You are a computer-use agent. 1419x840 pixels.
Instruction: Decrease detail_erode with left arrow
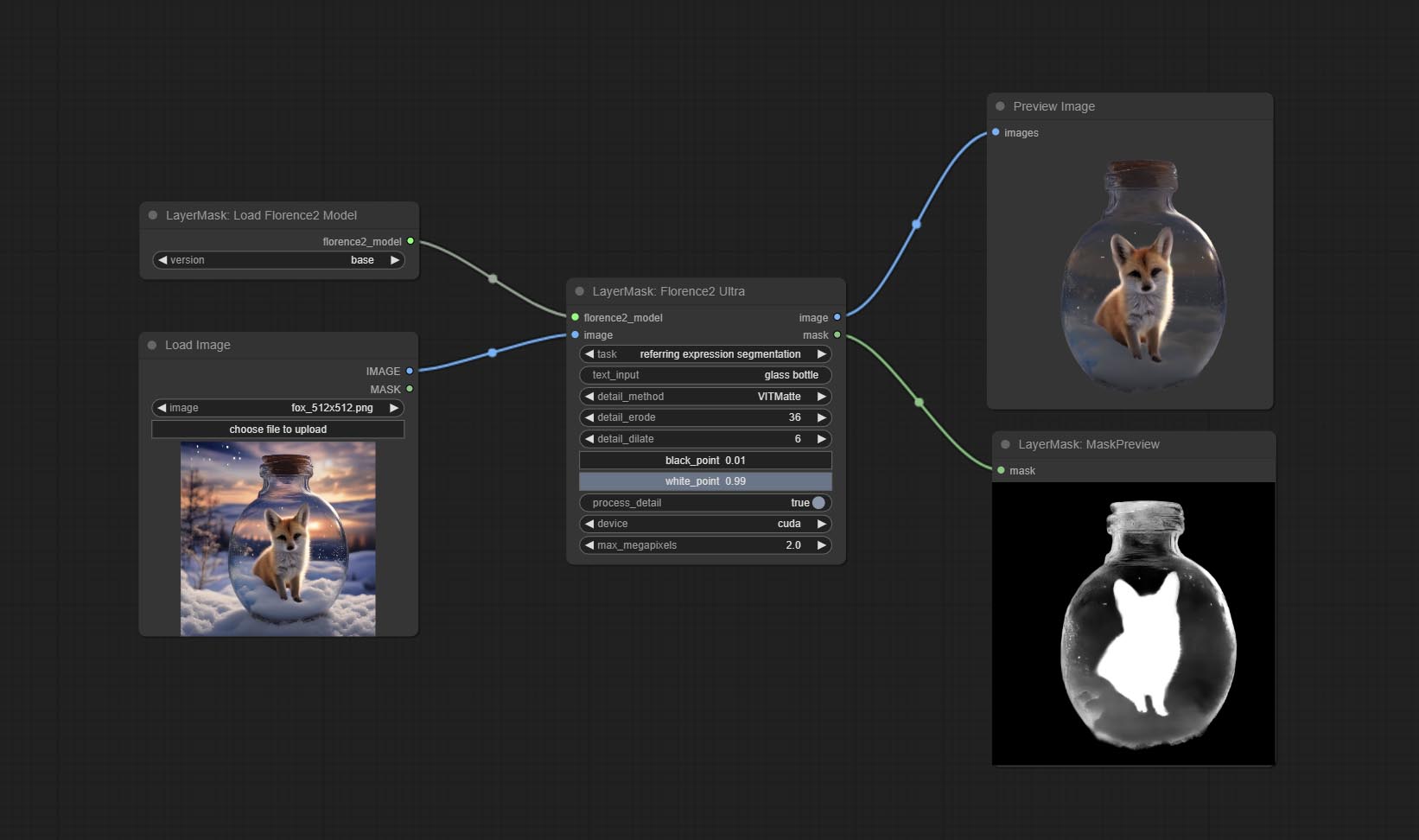click(x=589, y=417)
